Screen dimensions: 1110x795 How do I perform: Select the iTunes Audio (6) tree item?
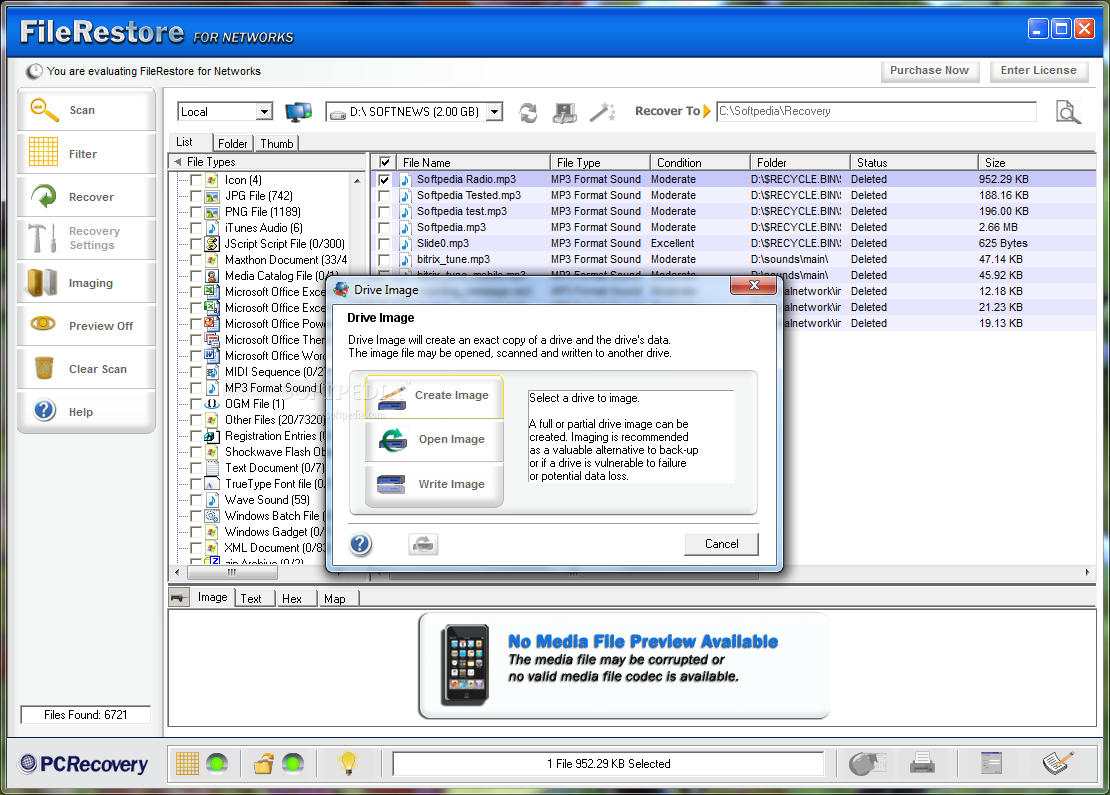(x=263, y=228)
